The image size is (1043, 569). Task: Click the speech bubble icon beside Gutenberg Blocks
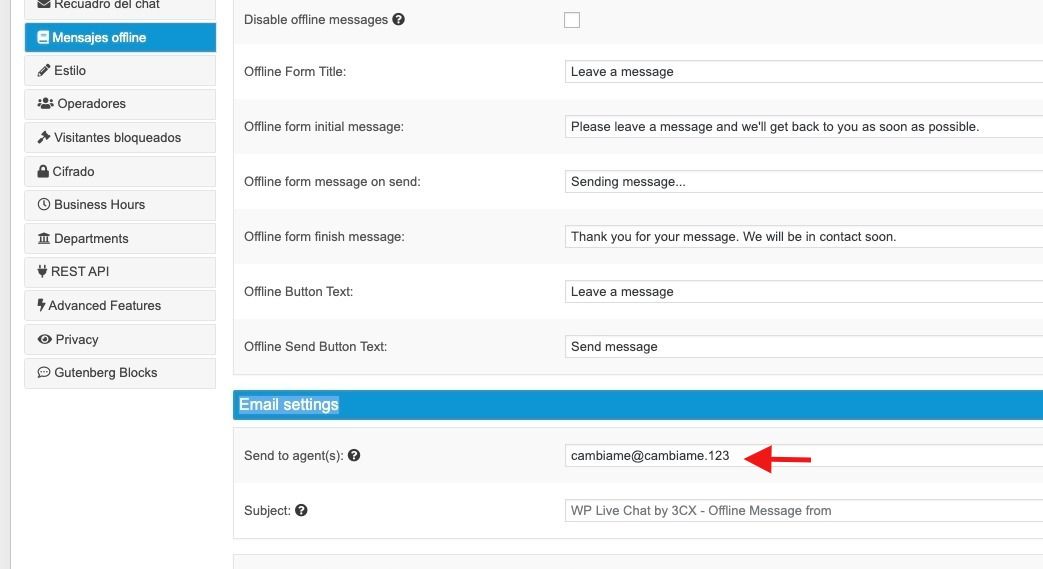pyautogui.click(x=44, y=373)
